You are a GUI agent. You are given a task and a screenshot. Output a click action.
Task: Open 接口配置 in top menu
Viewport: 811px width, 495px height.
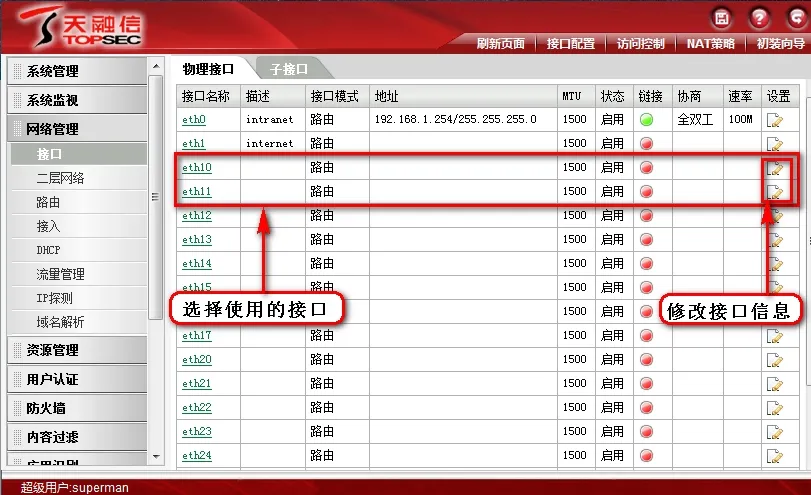pyautogui.click(x=570, y=44)
